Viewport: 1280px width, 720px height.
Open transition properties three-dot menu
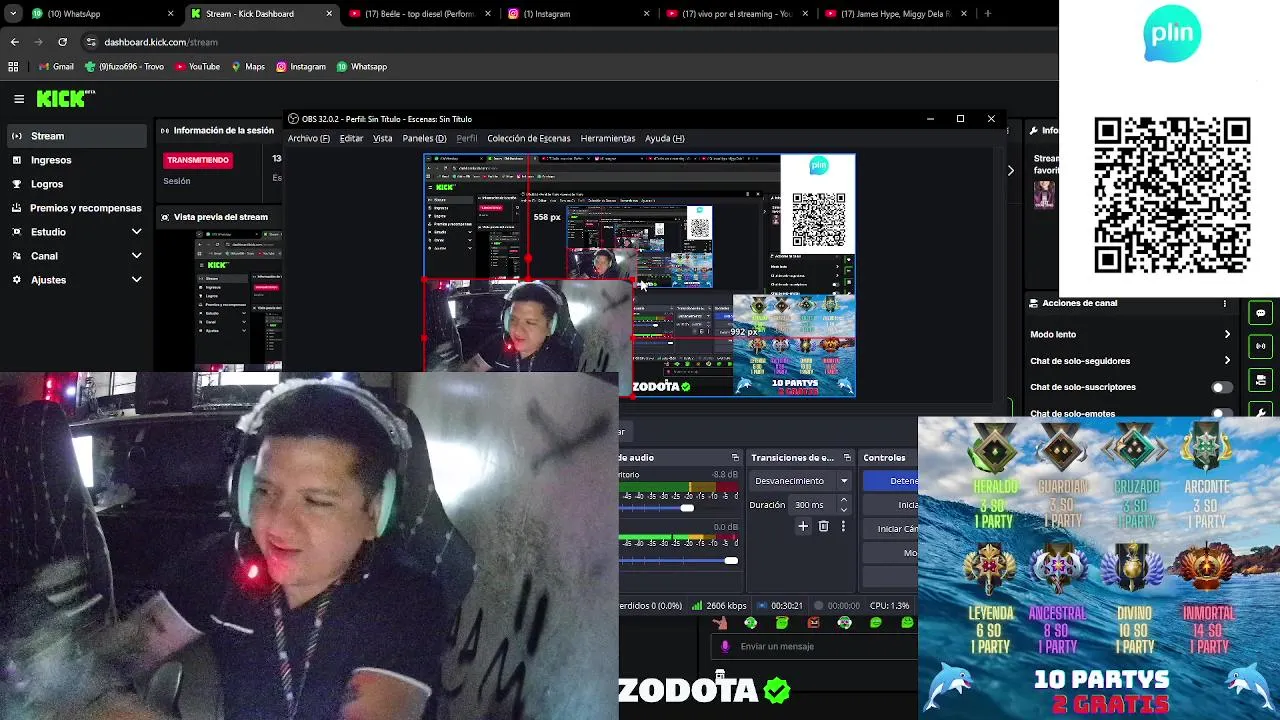tap(843, 526)
